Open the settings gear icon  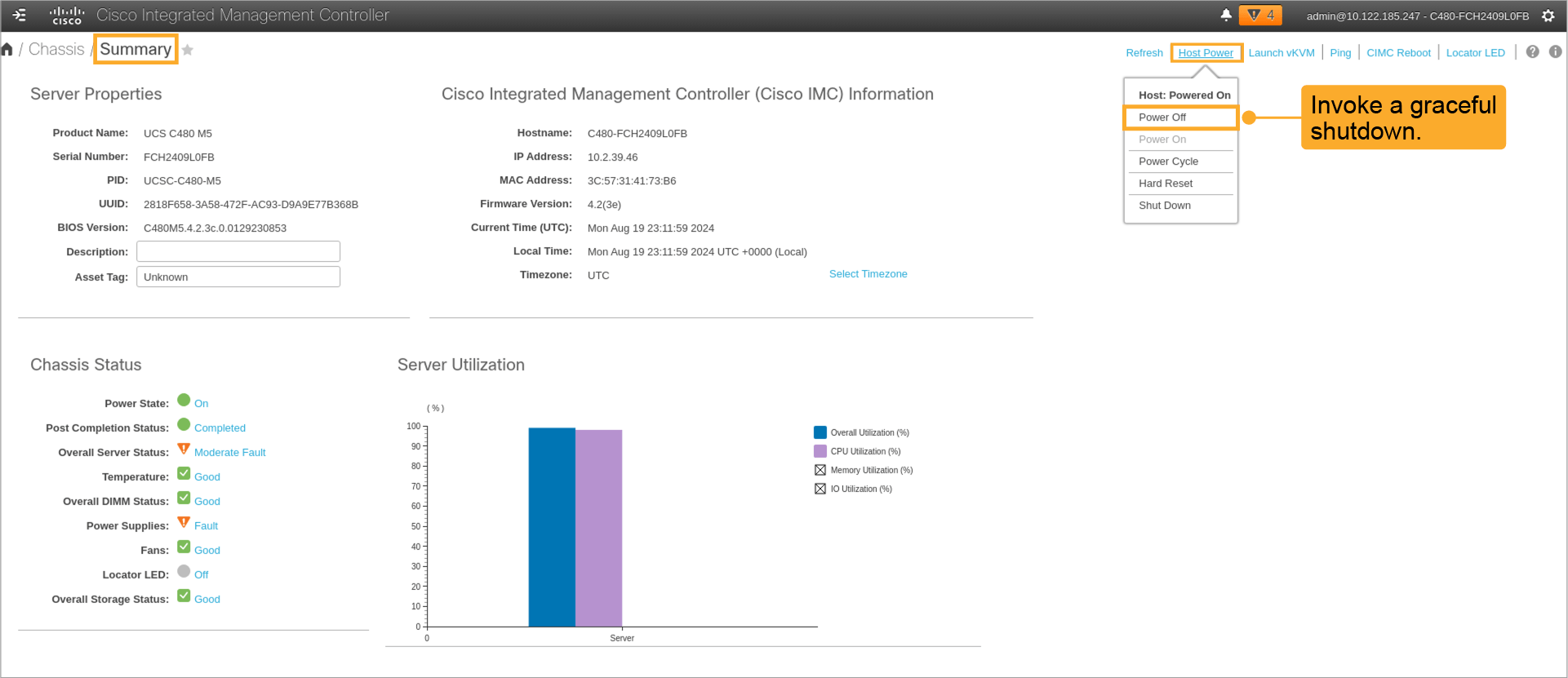1548,16
